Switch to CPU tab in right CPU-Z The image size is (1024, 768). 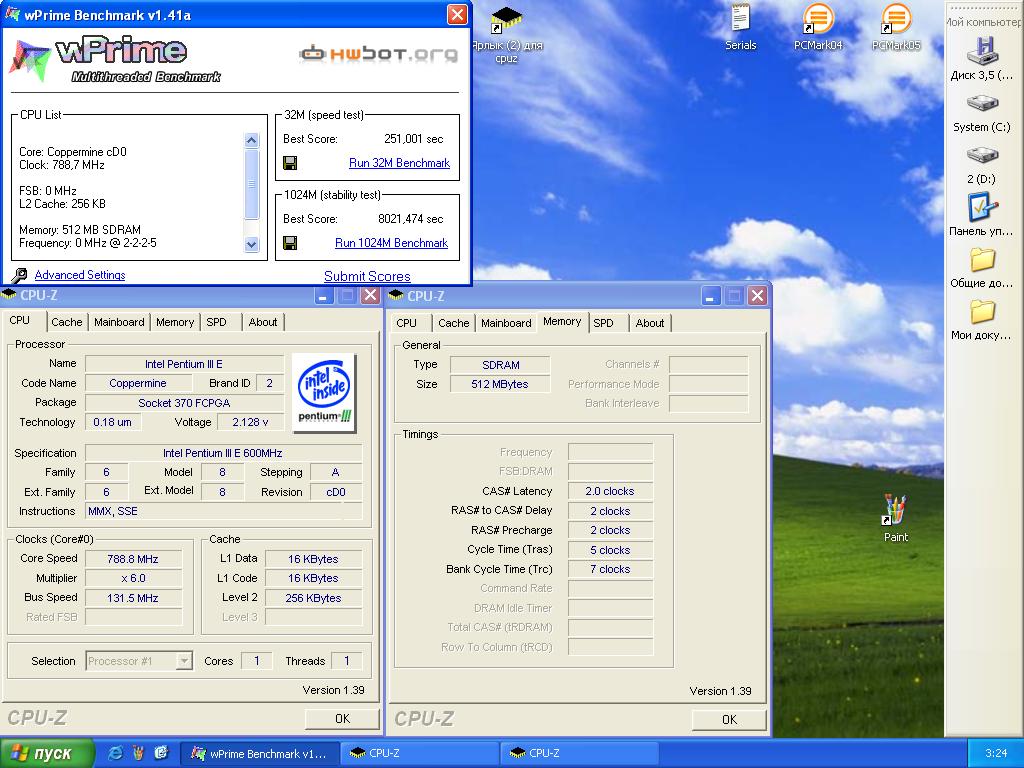(x=406, y=323)
